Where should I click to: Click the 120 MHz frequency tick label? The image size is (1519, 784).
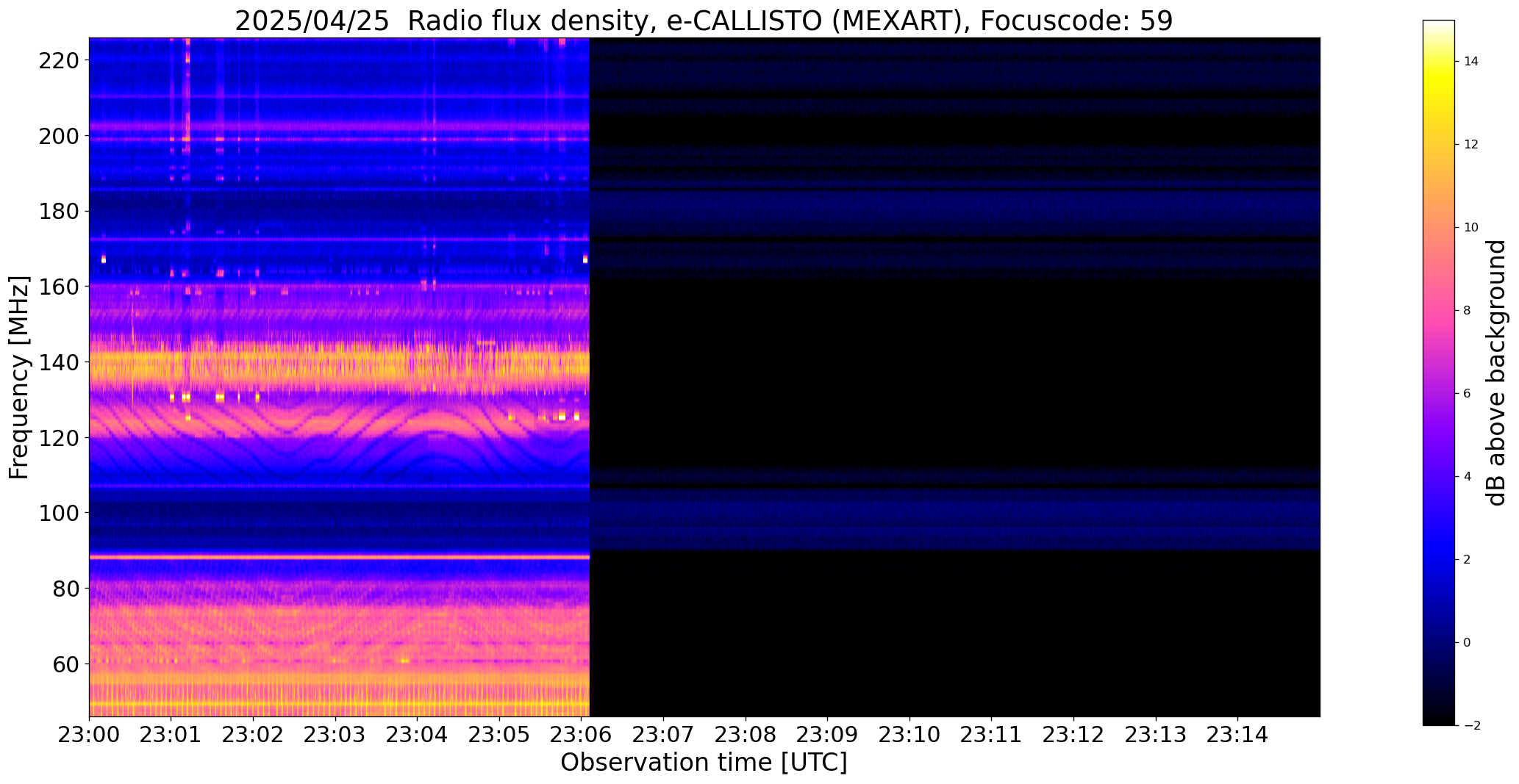coord(58,438)
